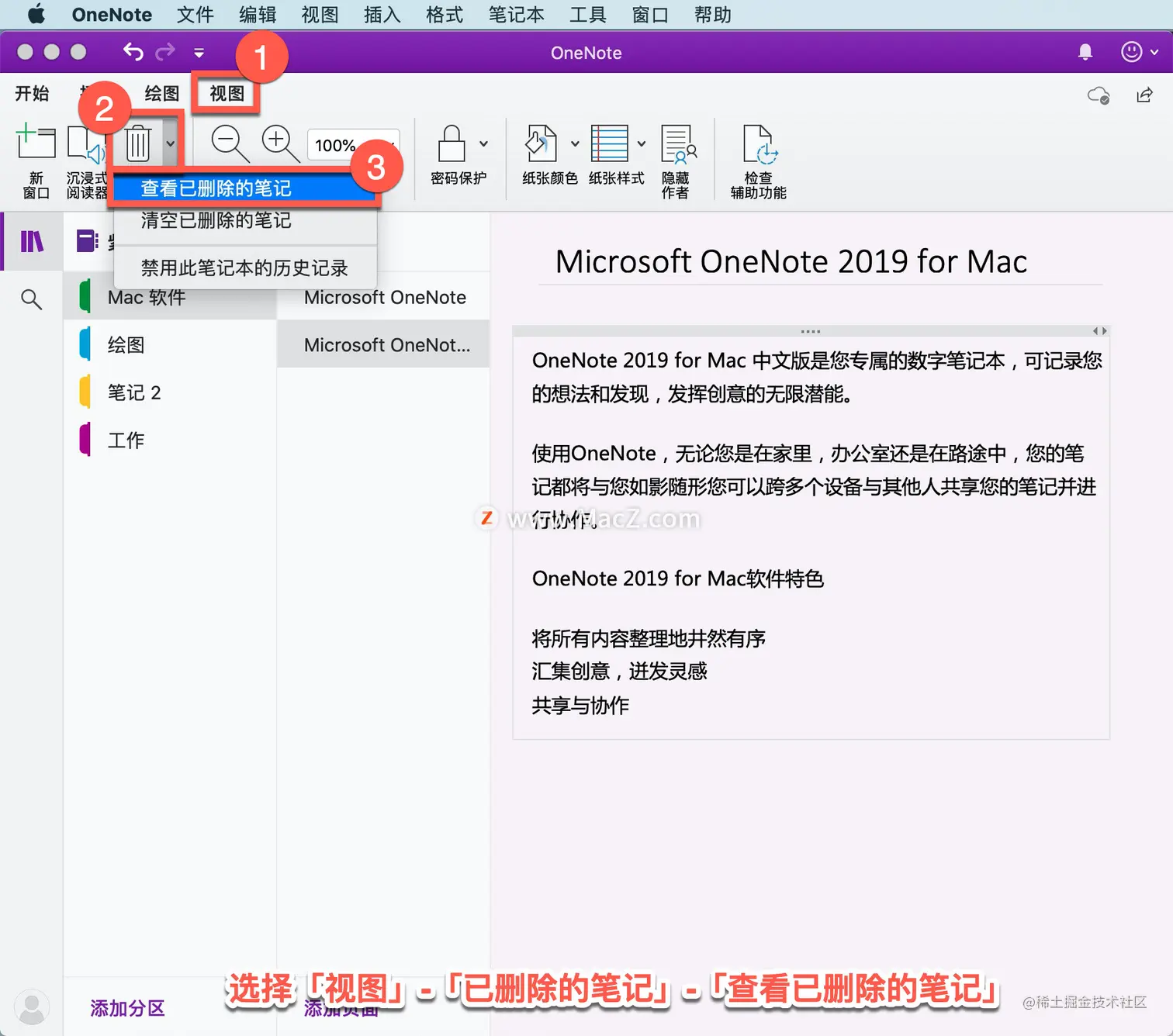Click the Undo arrow in title bar

133,52
